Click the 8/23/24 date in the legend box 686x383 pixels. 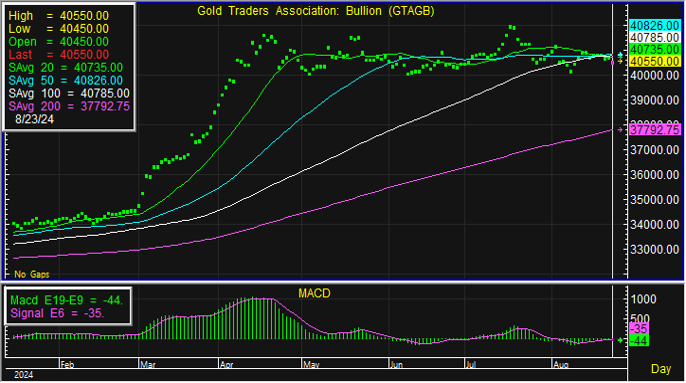34,119
